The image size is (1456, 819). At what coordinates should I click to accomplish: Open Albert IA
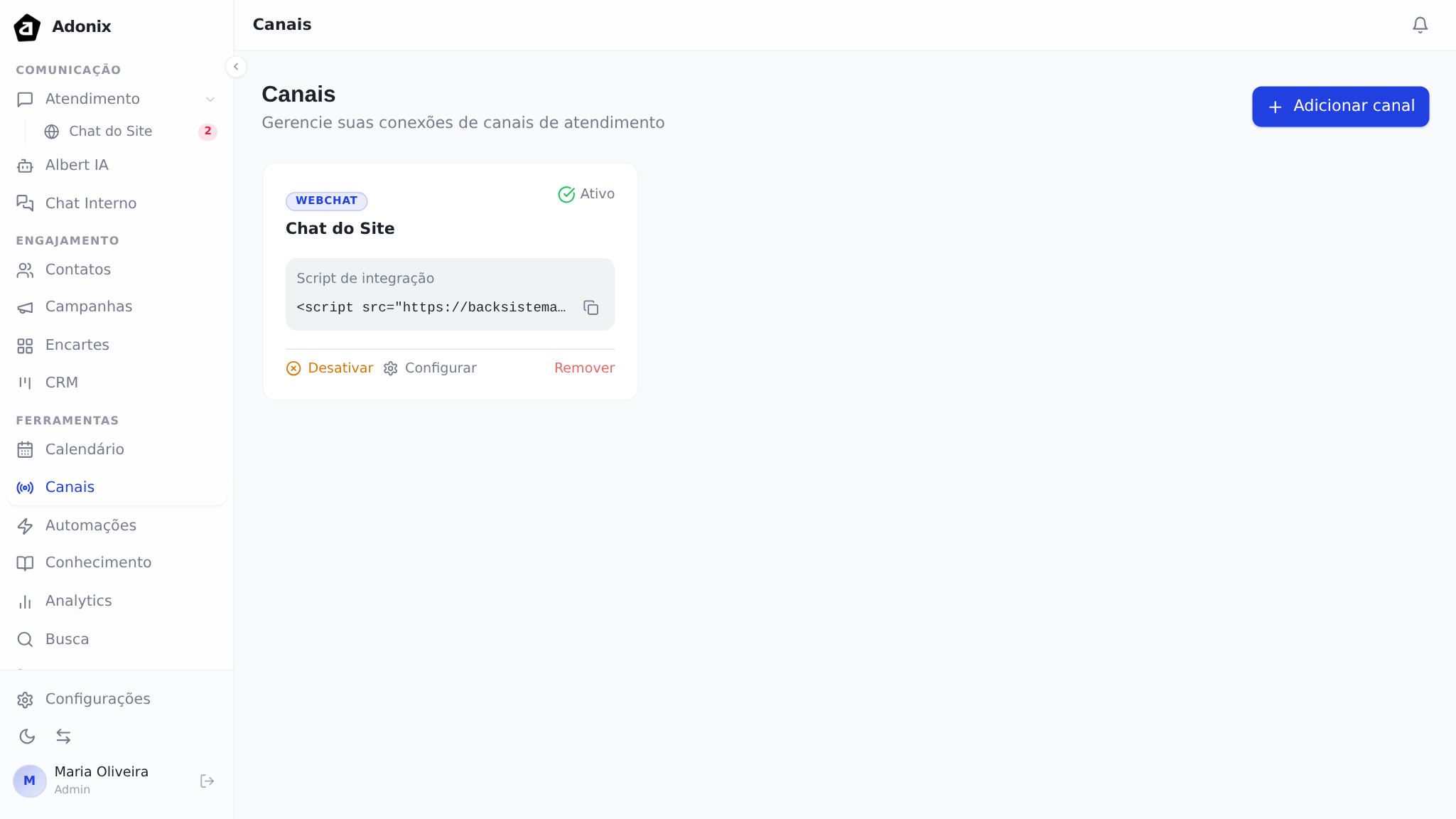117,165
